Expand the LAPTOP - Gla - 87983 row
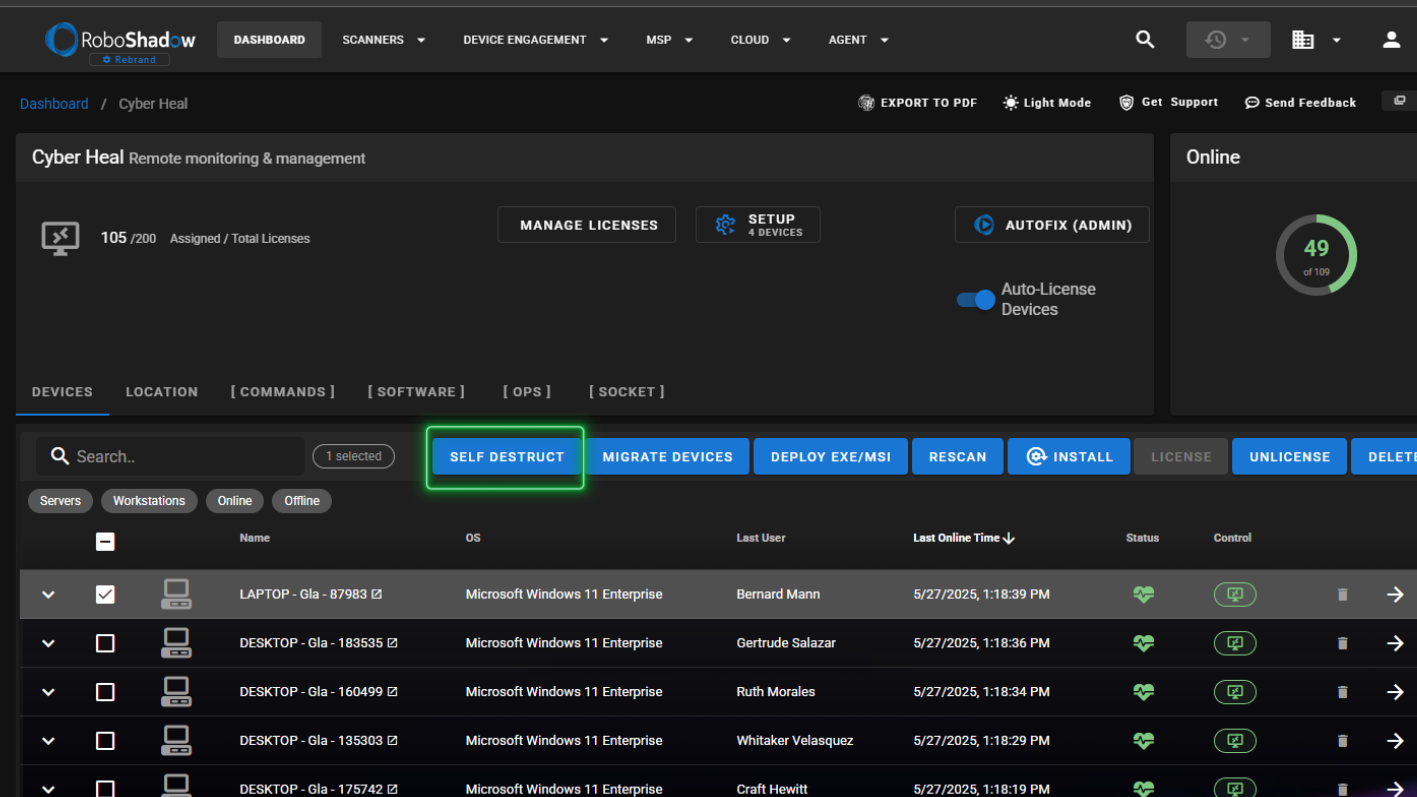1417x797 pixels. 48,594
